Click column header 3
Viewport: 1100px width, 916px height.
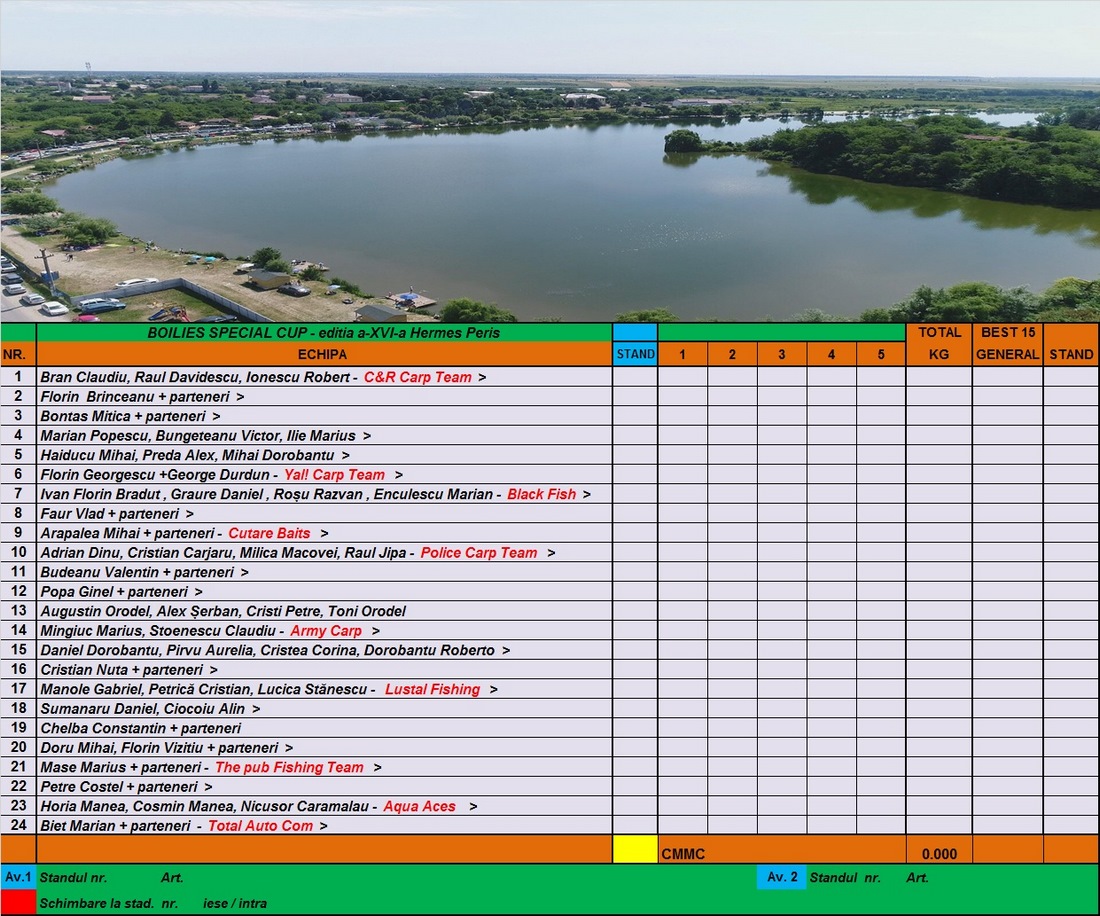point(782,354)
